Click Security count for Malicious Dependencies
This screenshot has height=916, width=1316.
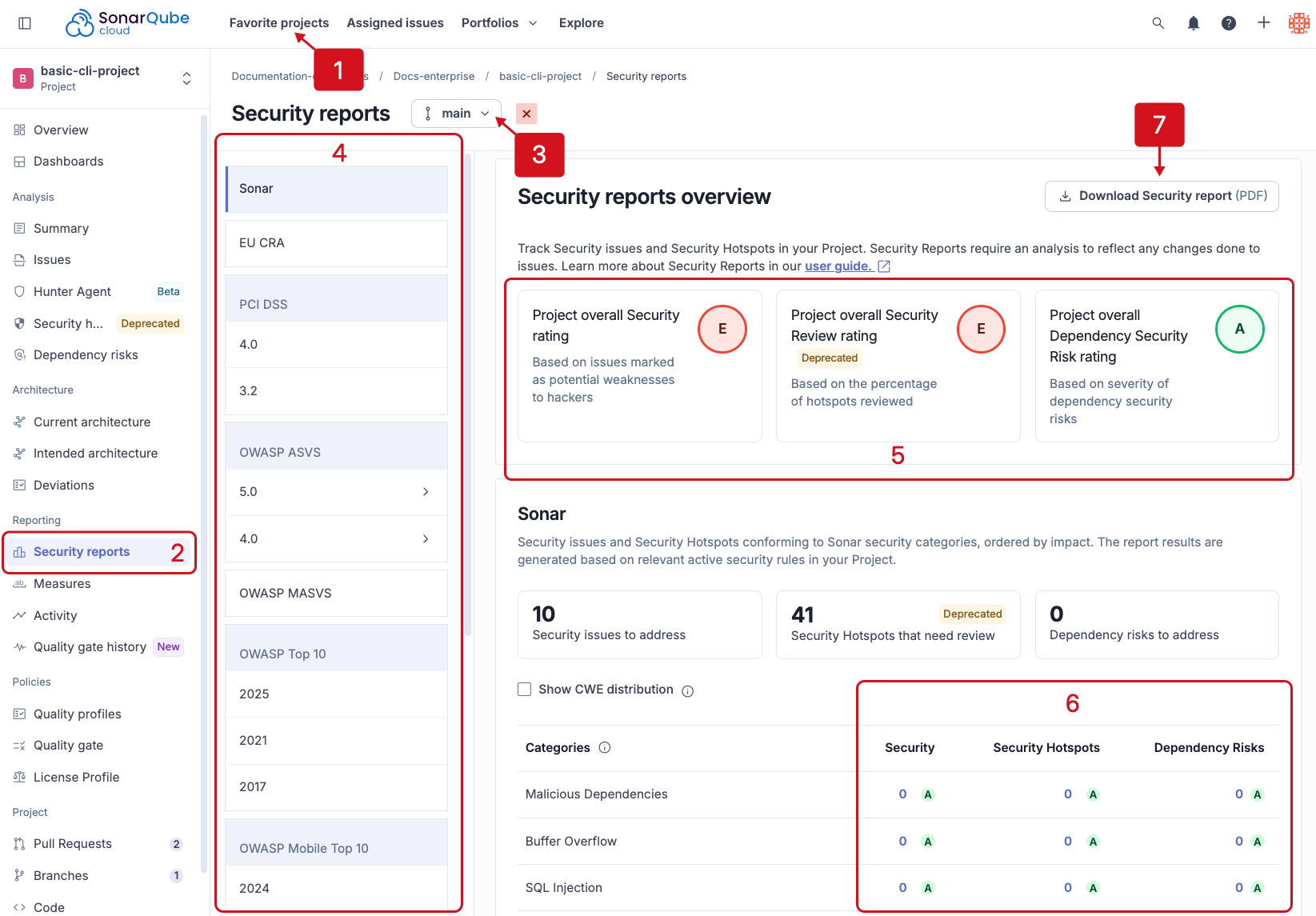coord(902,794)
